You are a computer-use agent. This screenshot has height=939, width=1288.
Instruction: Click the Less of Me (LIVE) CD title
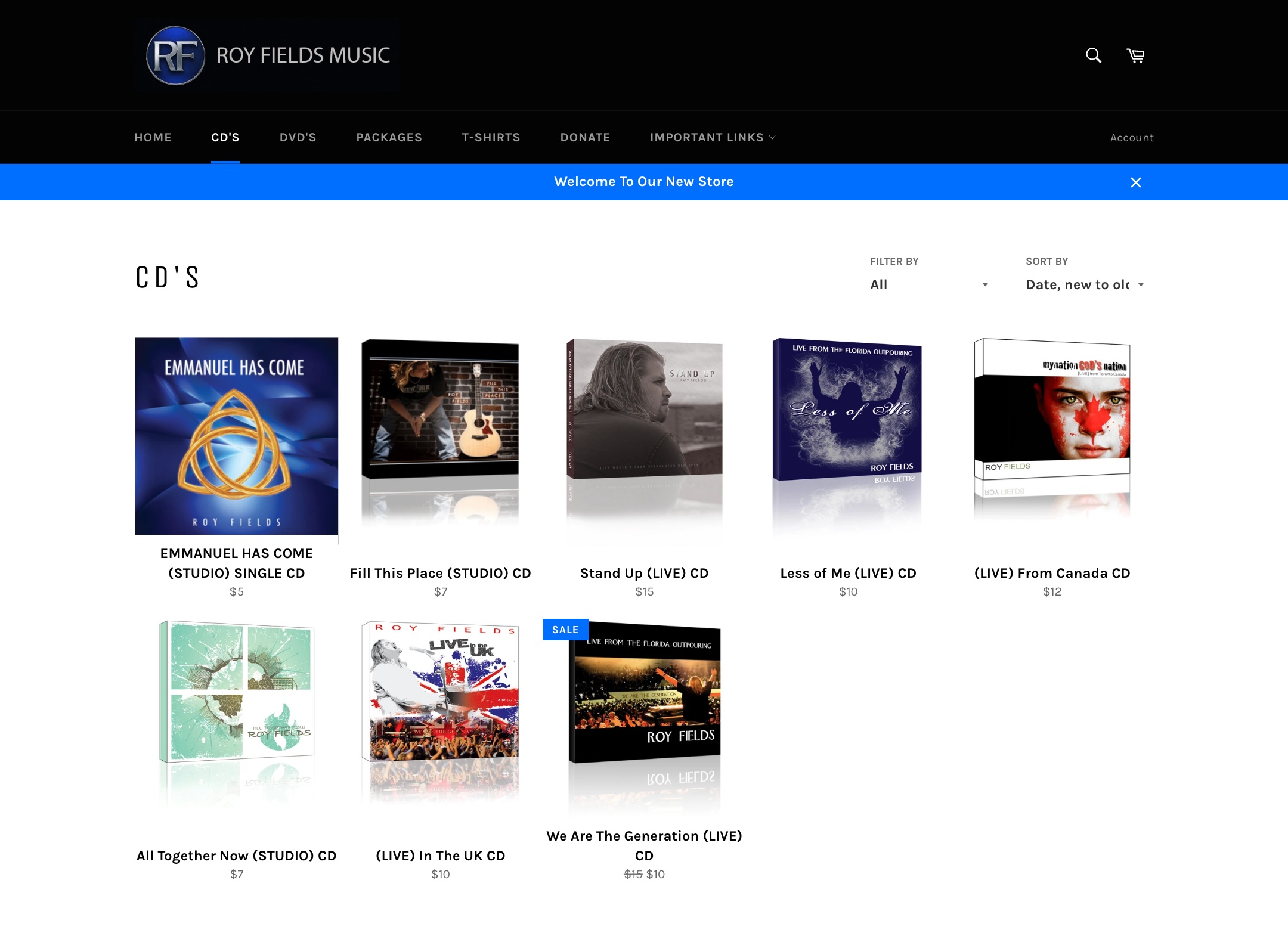pyautogui.click(x=848, y=573)
